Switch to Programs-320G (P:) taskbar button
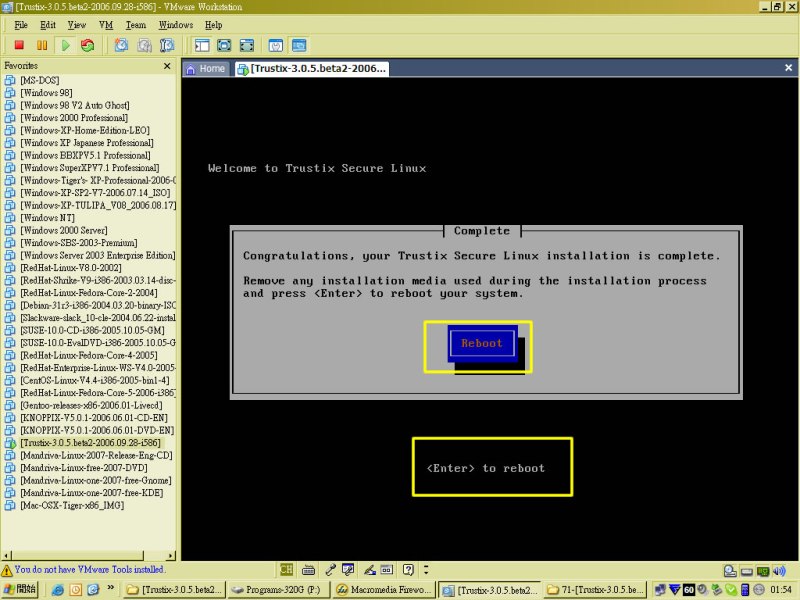The width and height of the screenshot is (800, 600). pos(279,590)
